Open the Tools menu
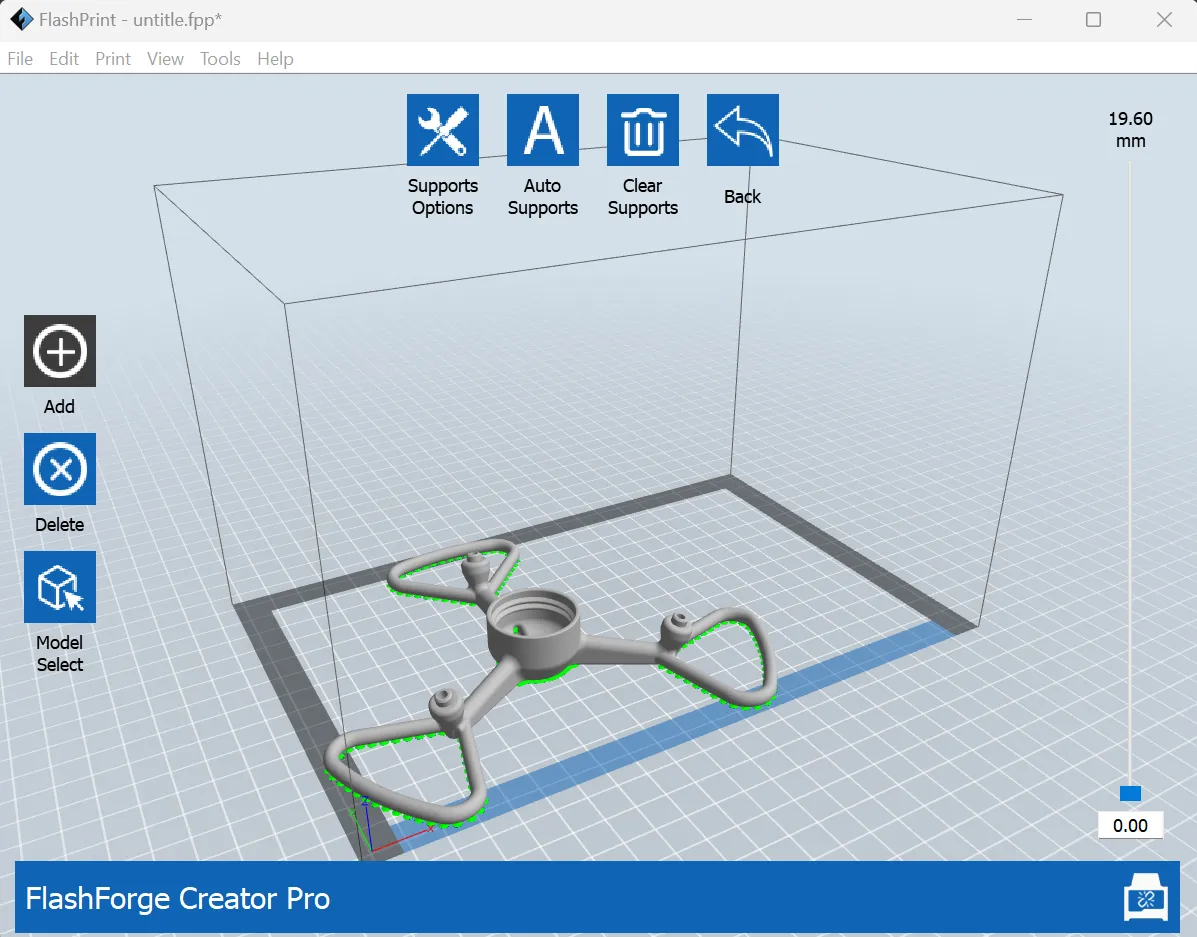 click(x=220, y=59)
